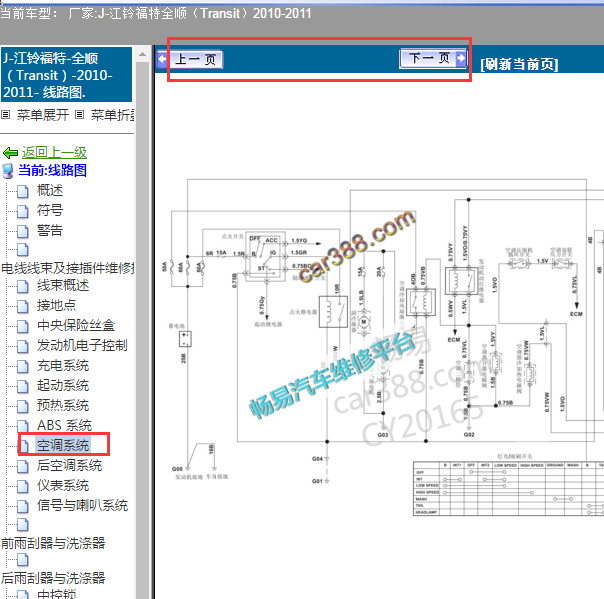Image resolution: width=604 pixels, height=599 pixels.
Task: Open the 线束概述 tree item
Action: click(x=63, y=285)
